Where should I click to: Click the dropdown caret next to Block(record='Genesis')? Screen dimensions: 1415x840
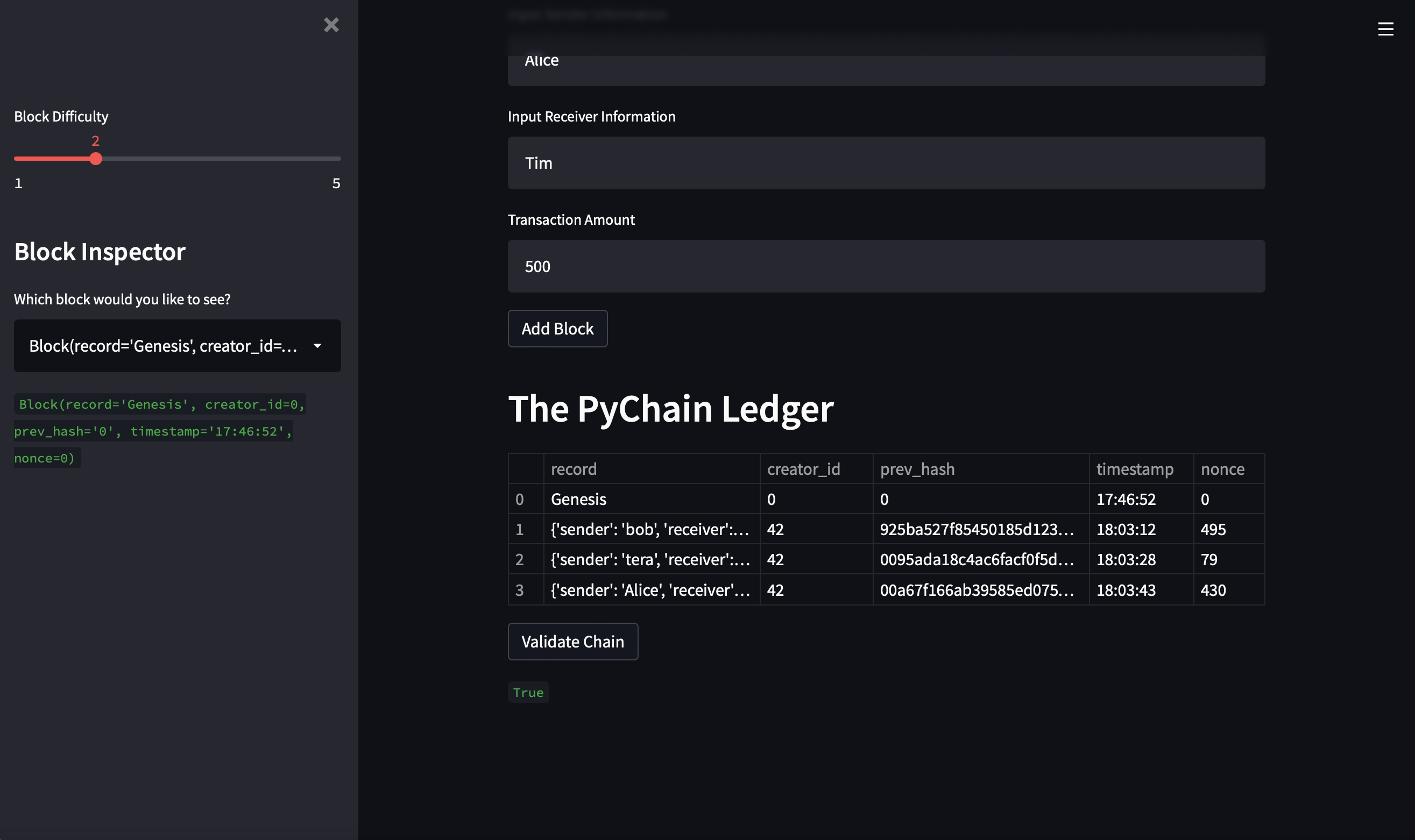[x=317, y=346]
